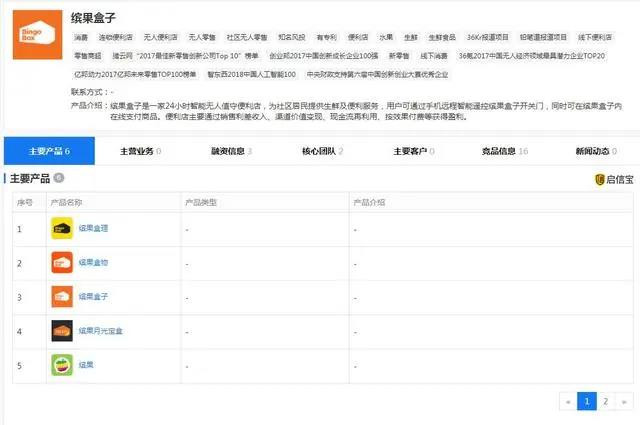Click the 产品名称 column header
Screen dimensions: 640x425
click(x=66, y=202)
